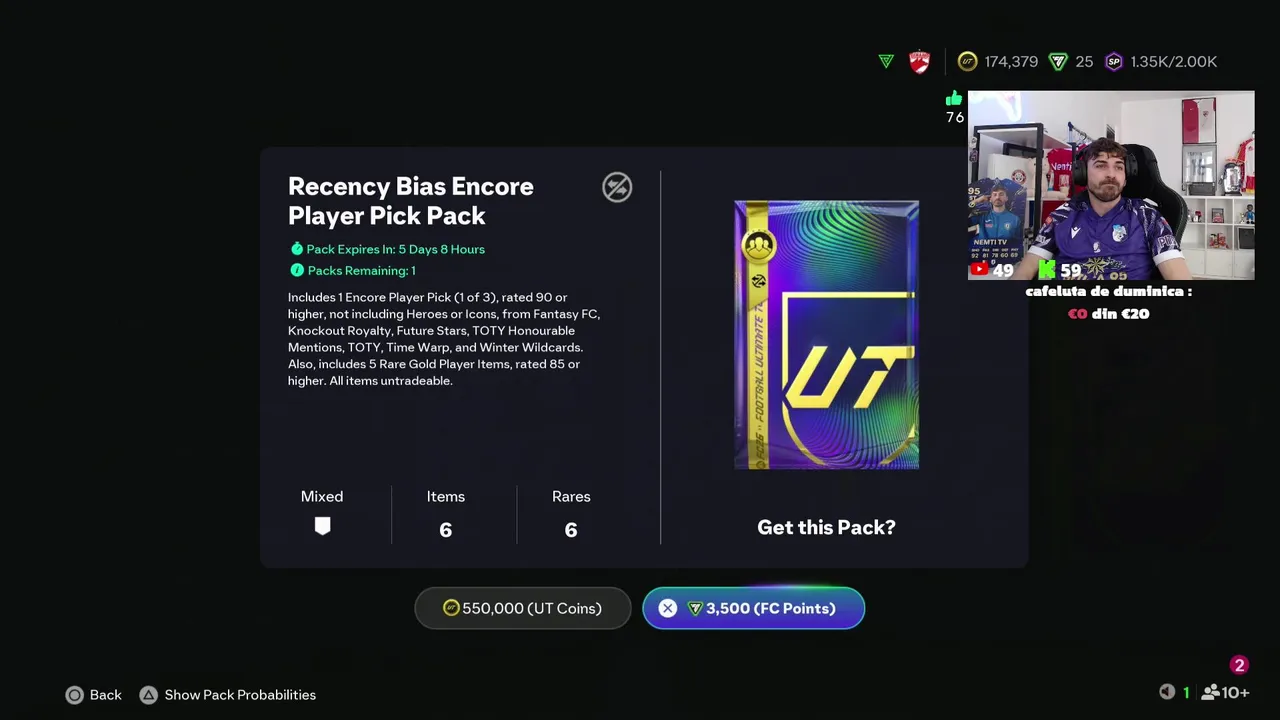
Task: Click the green thumbs-up likes icon
Action: [x=954, y=98]
